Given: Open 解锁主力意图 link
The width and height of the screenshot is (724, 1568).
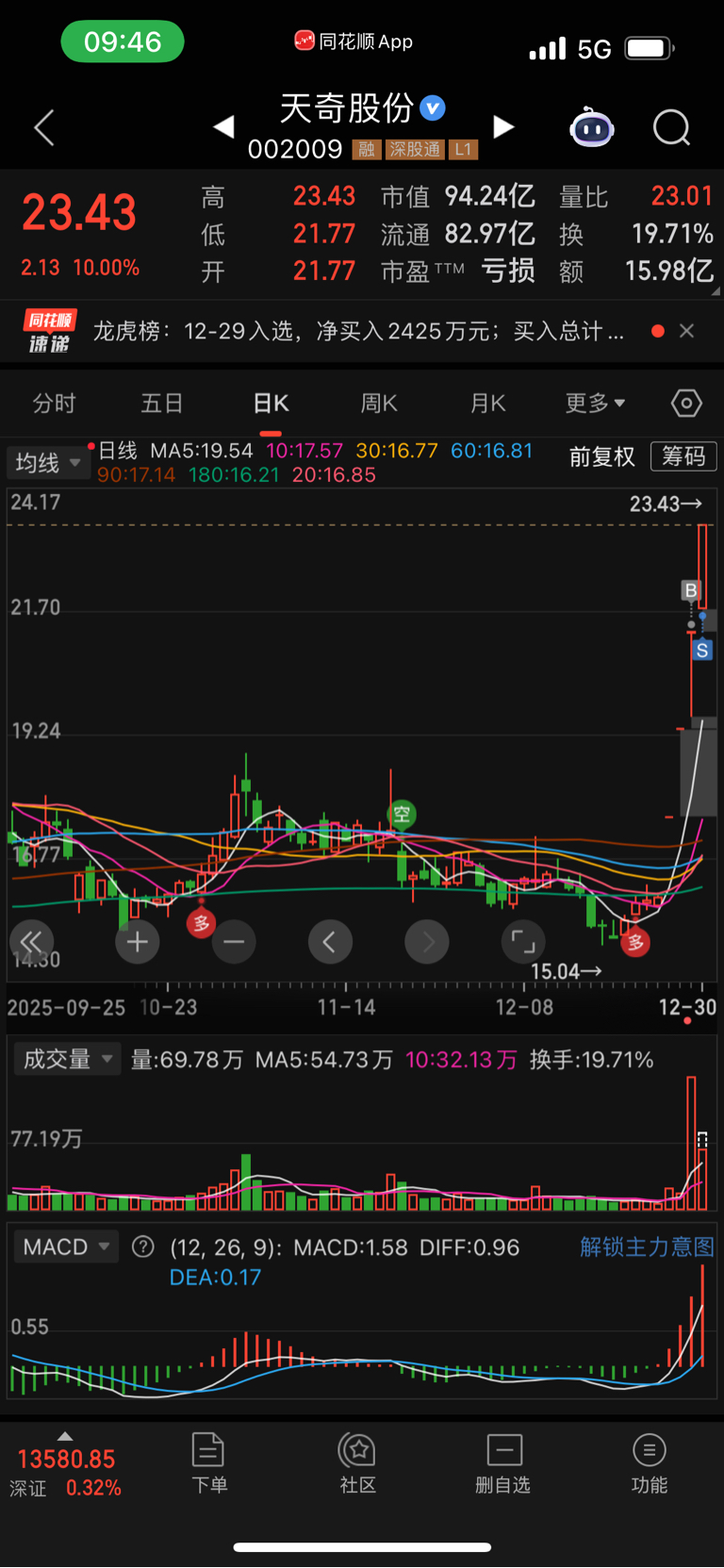Looking at the screenshot, I should 647,1246.
